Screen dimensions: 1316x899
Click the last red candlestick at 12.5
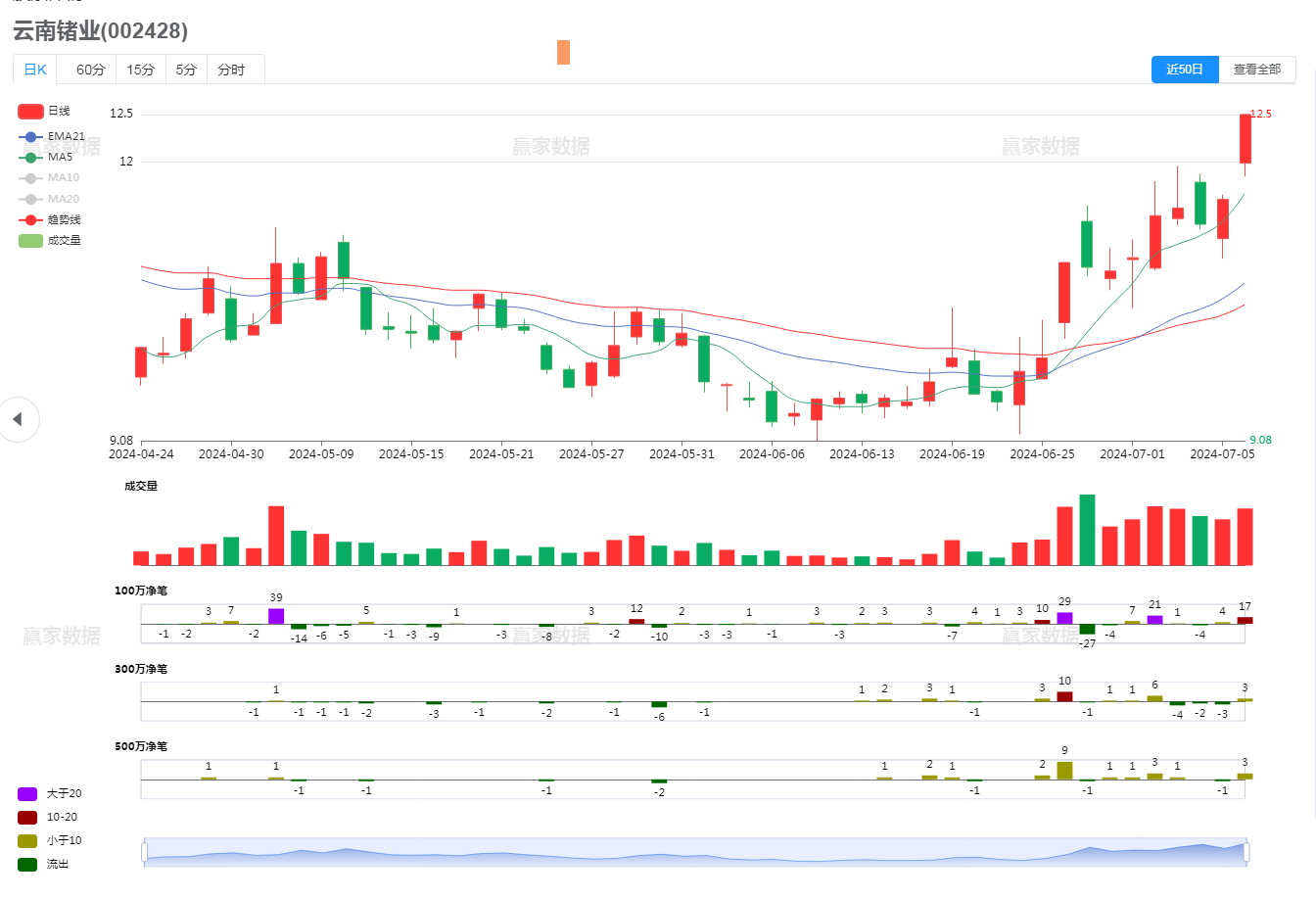pyautogui.click(x=1245, y=139)
